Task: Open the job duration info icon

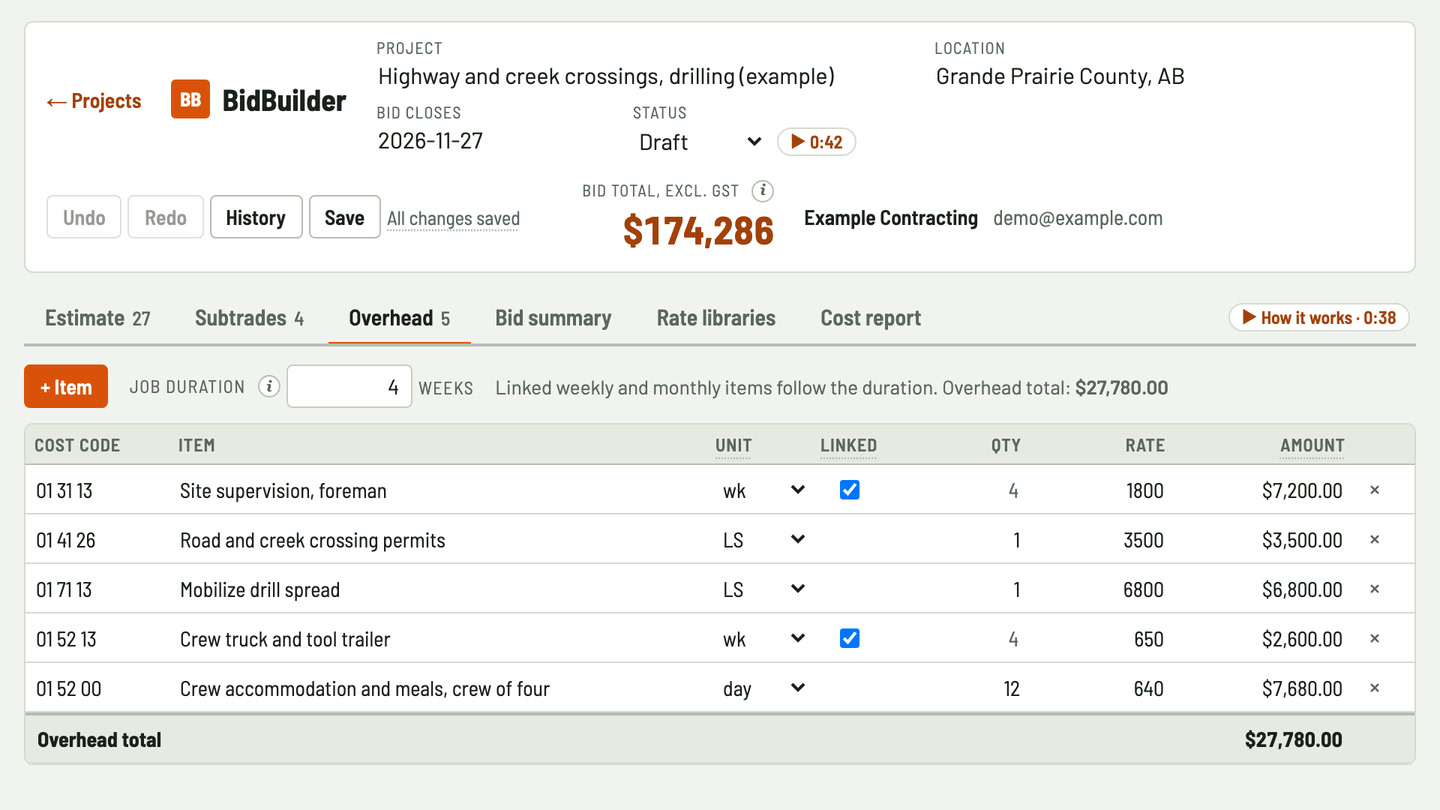Action: [x=268, y=387]
